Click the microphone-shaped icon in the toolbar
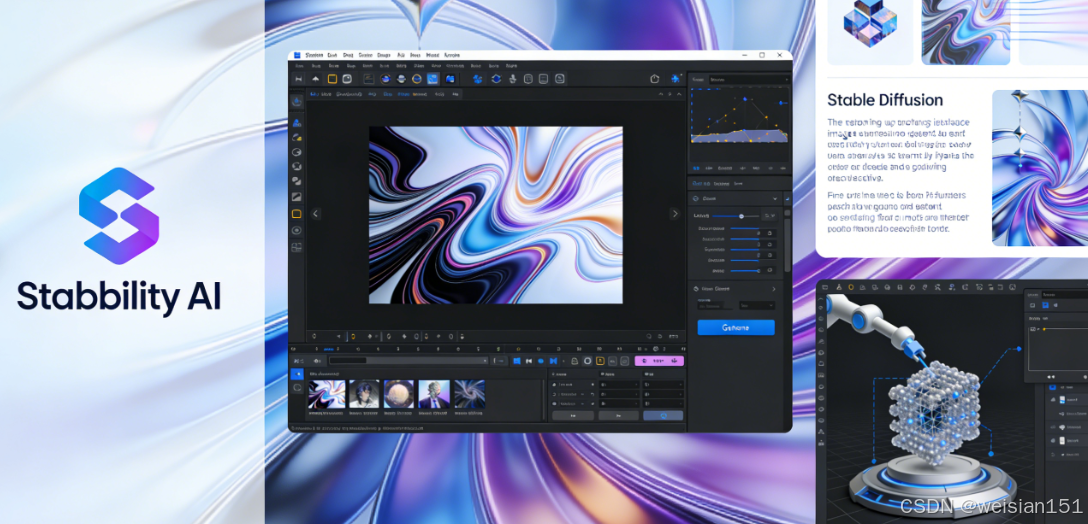 (513, 79)
